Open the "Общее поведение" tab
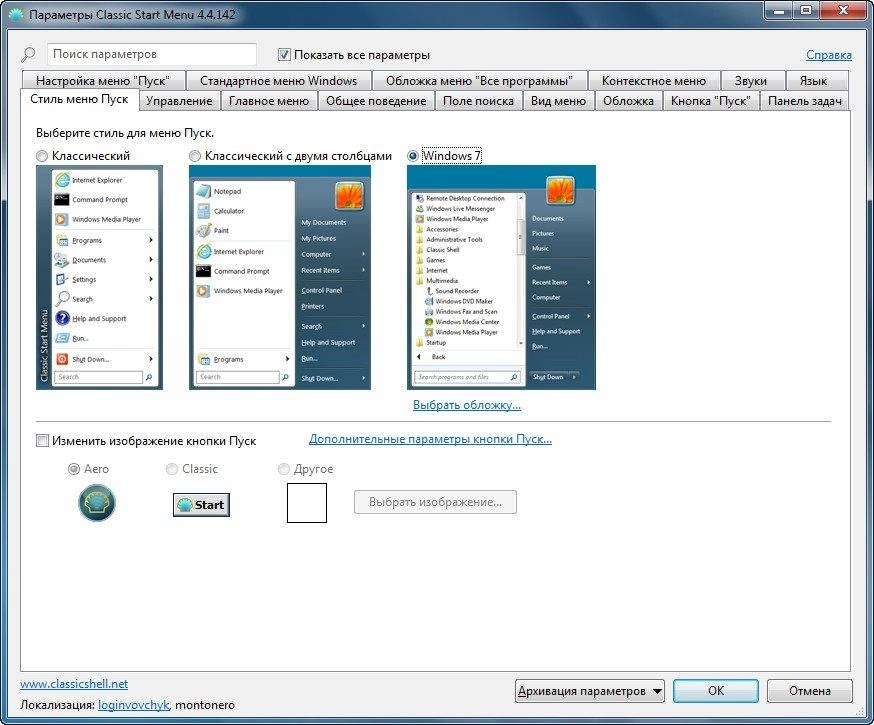The image size is (874, 725). pos(376,101)
